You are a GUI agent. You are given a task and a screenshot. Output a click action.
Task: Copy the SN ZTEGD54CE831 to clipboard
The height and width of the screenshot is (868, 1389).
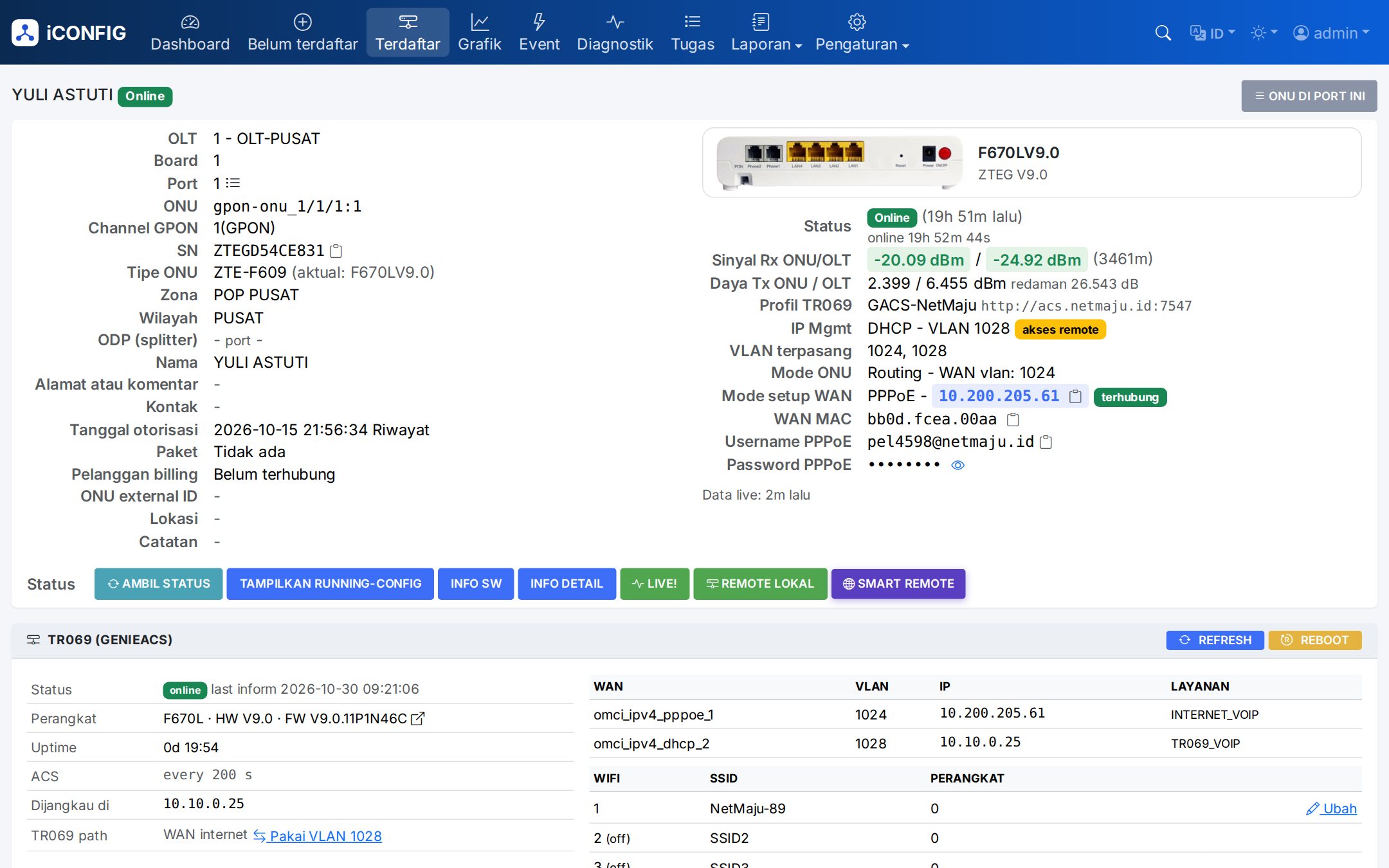point(336,251)
